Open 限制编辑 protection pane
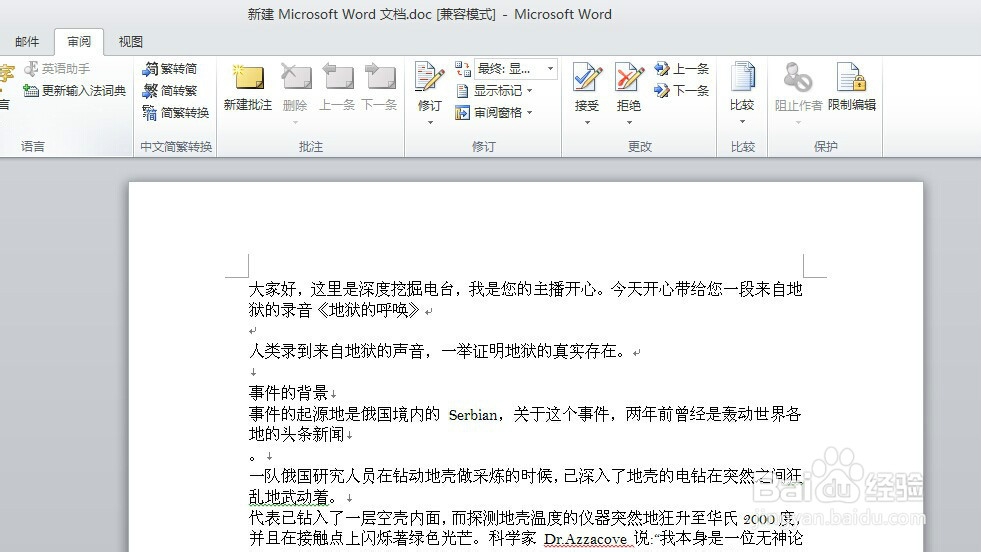 (851, 88)
